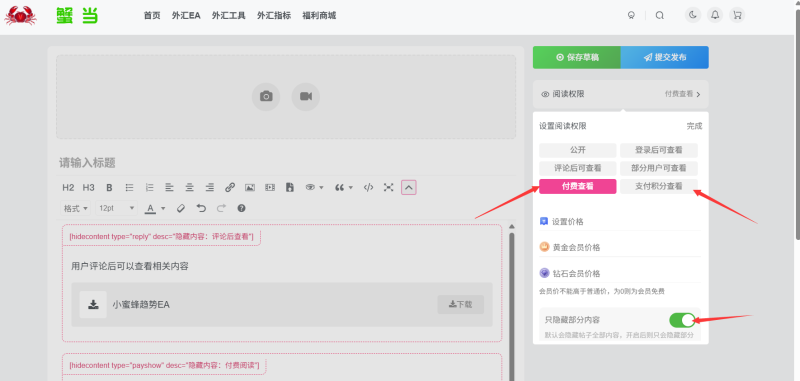The image size is (800, 381).
Task: Click the hidecontent reply tag label
Action: tap(161, 237)
